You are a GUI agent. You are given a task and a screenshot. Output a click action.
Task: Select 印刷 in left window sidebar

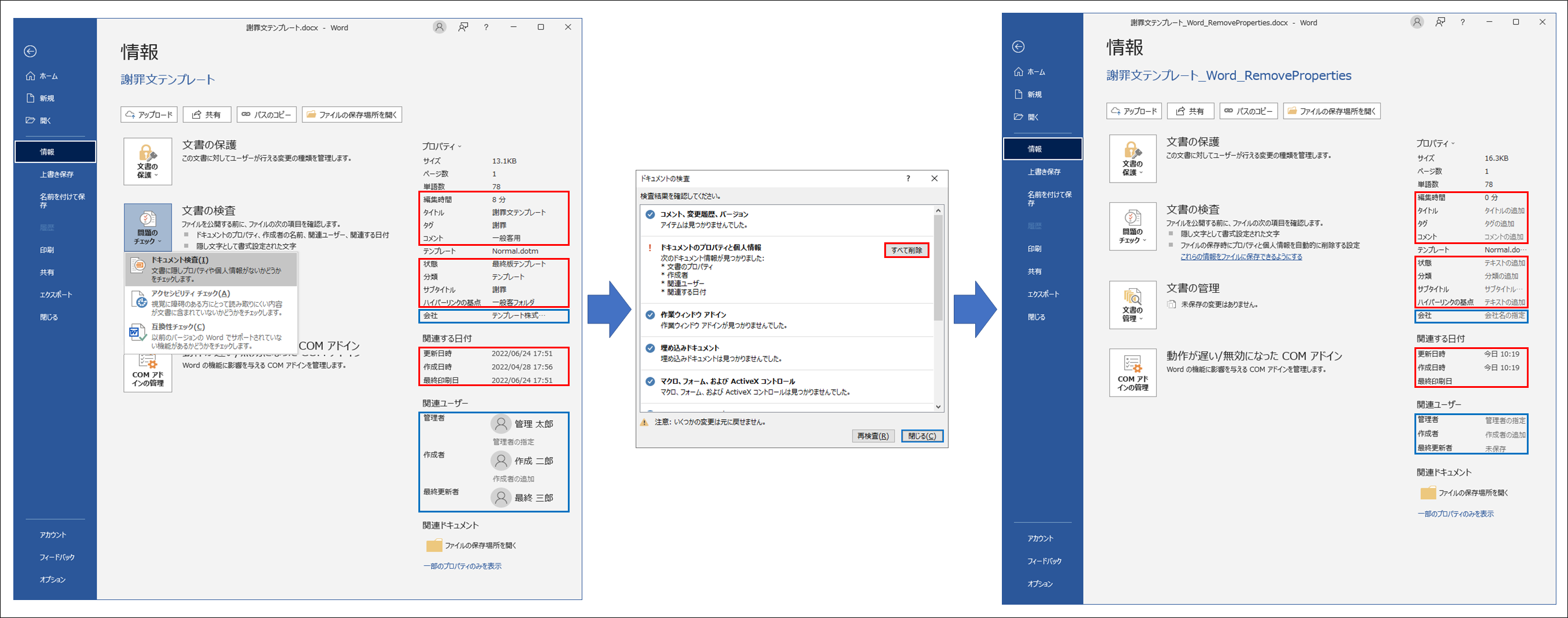47,250
